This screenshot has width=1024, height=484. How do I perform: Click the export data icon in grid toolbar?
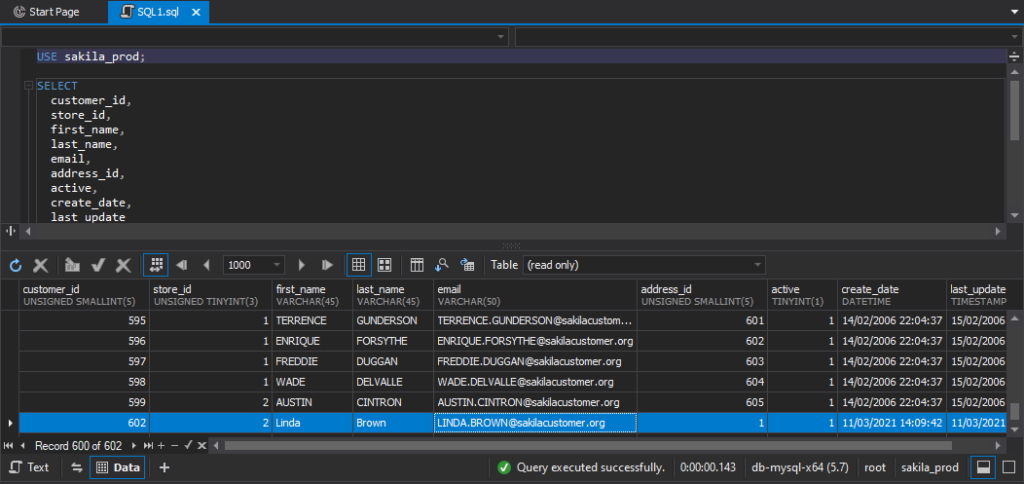click(467, 265)
